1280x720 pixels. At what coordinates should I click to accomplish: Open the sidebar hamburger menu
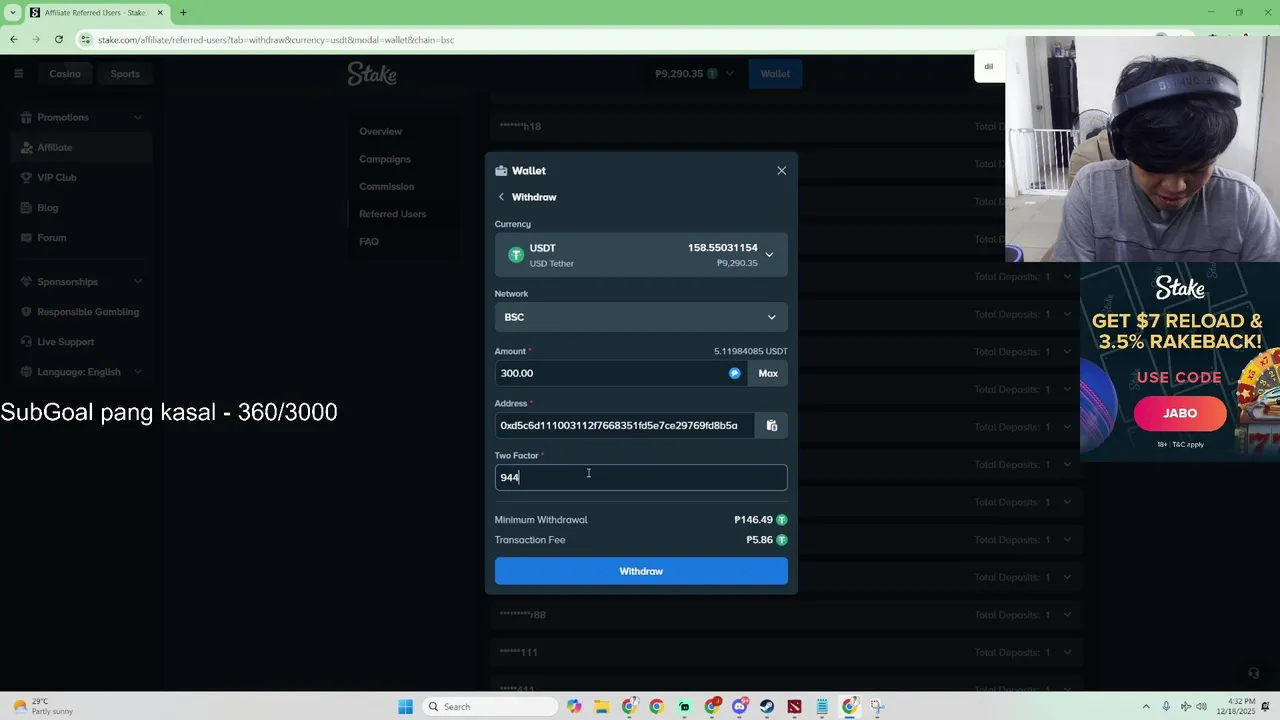18,73
